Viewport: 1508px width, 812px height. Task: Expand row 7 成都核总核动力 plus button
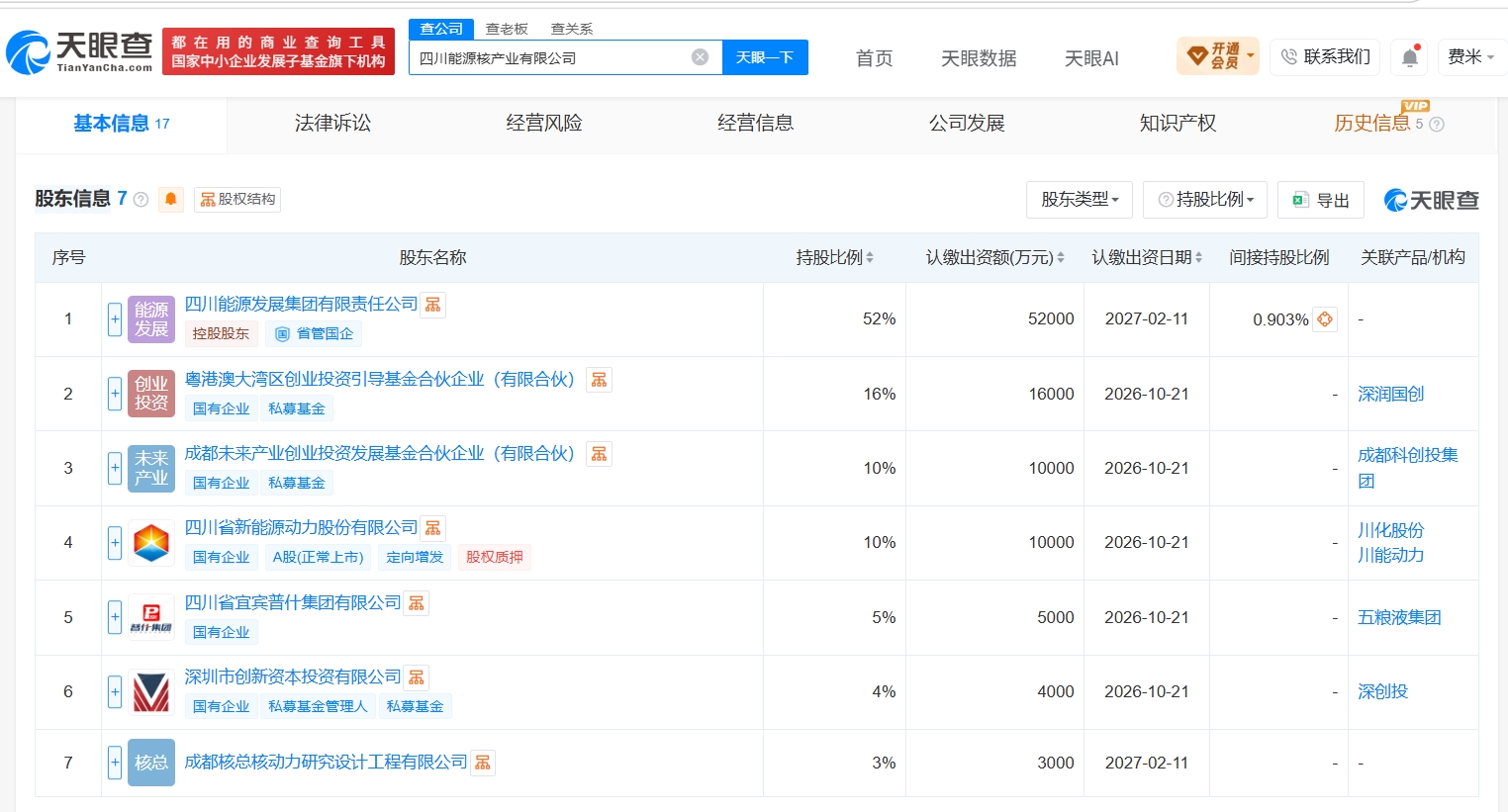[115, 763]
